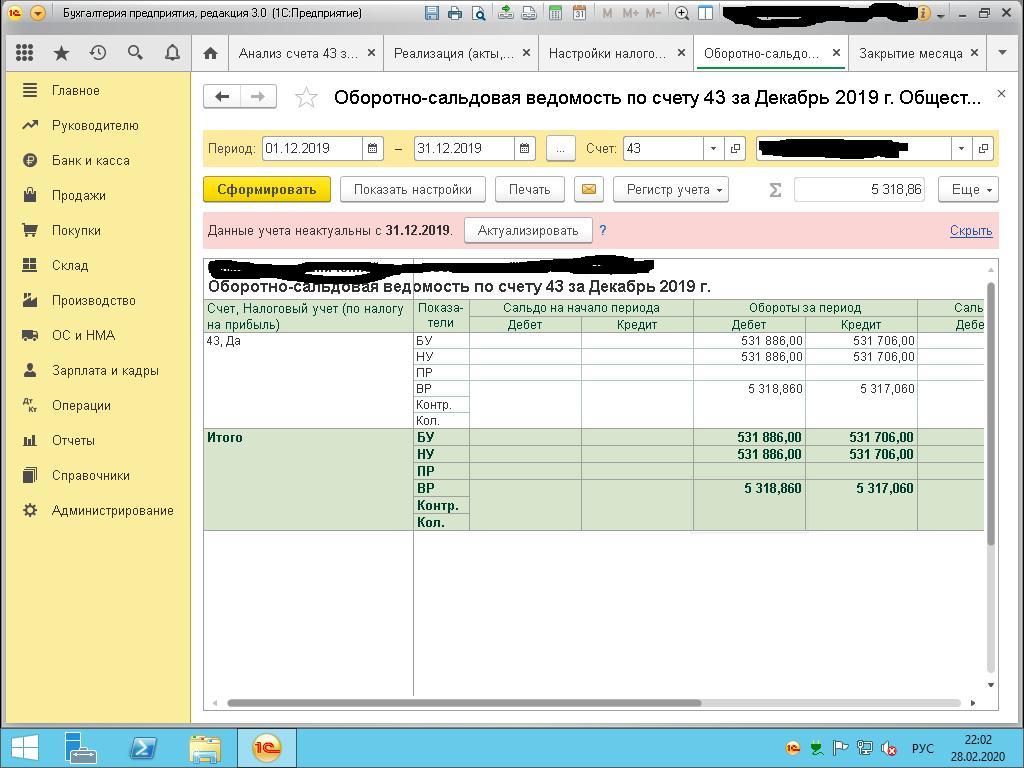1024x768 pixels.
Task: Click the save diskette icon in title bar
Action: (432, 13)
